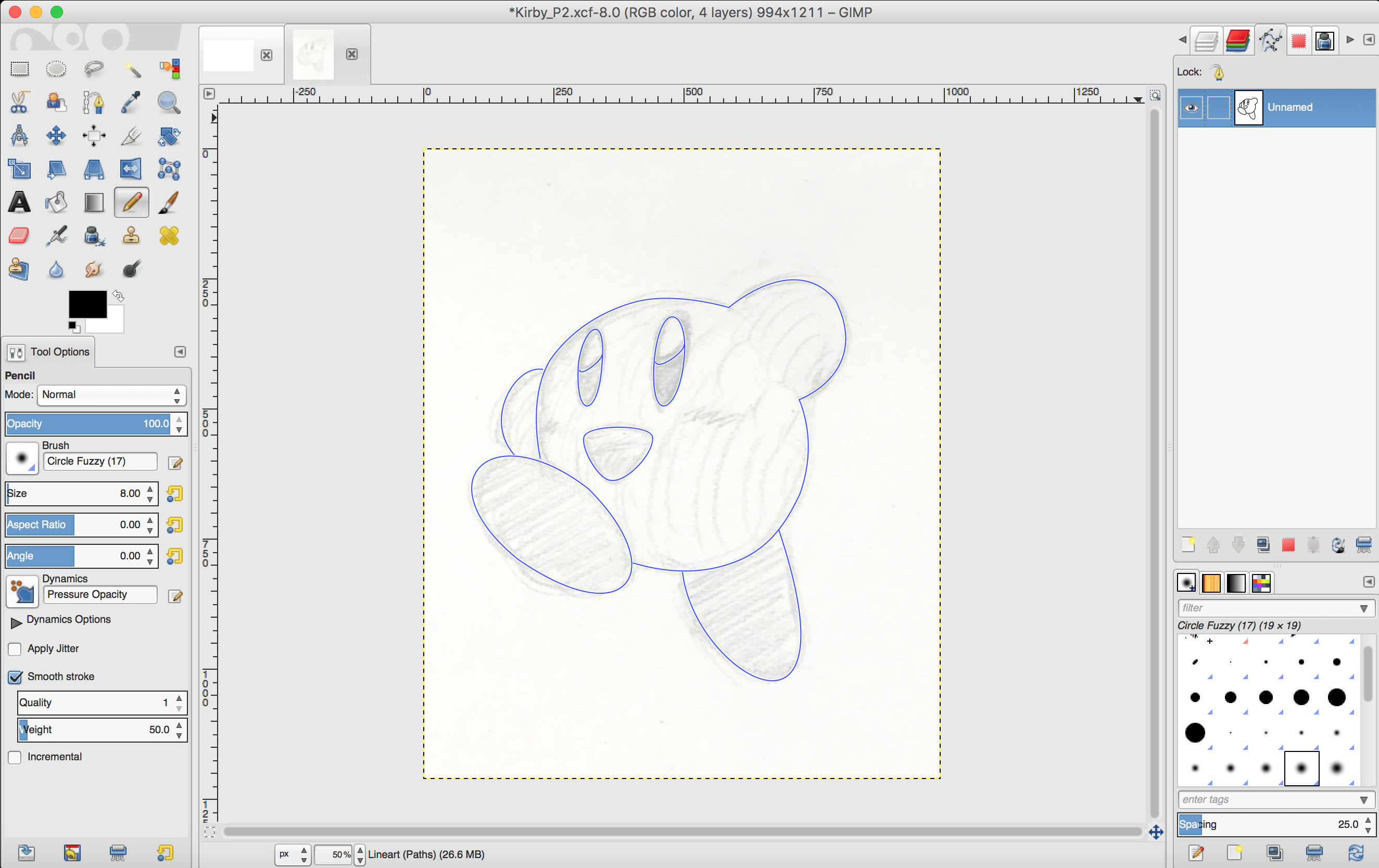Viewport: 1379px width, 868px height.
Task: Switch to the Kirby sketch image tab
Action: click(x=313, y=55)
